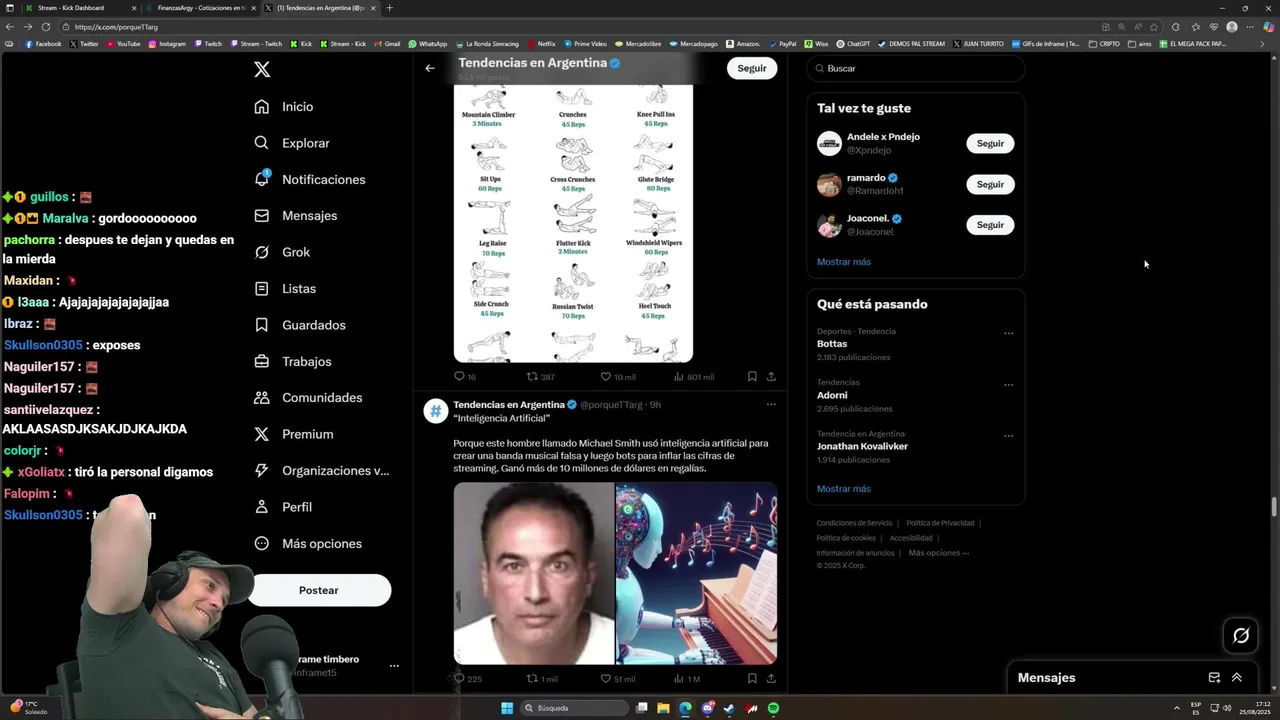
Task: Reply to AI post with 225 comments
Action: (x=467, y=679)
